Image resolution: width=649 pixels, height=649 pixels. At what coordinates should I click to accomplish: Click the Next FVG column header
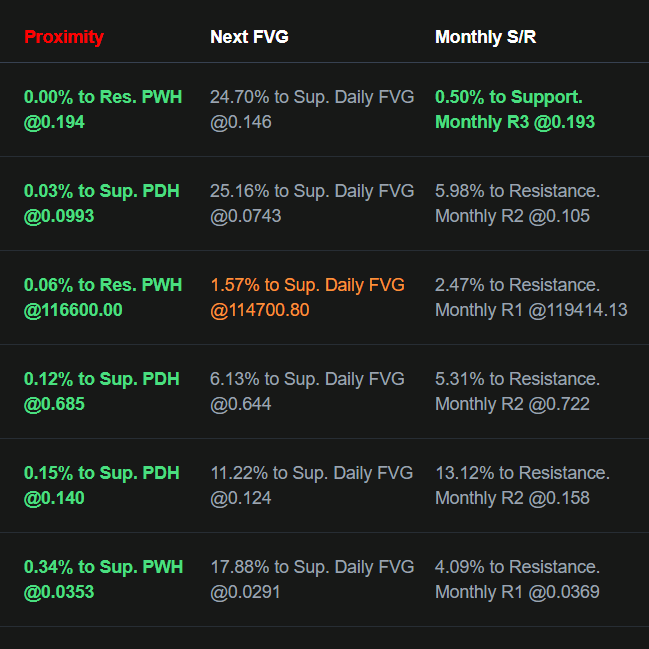pyautogui.click(x=249, y=37)
